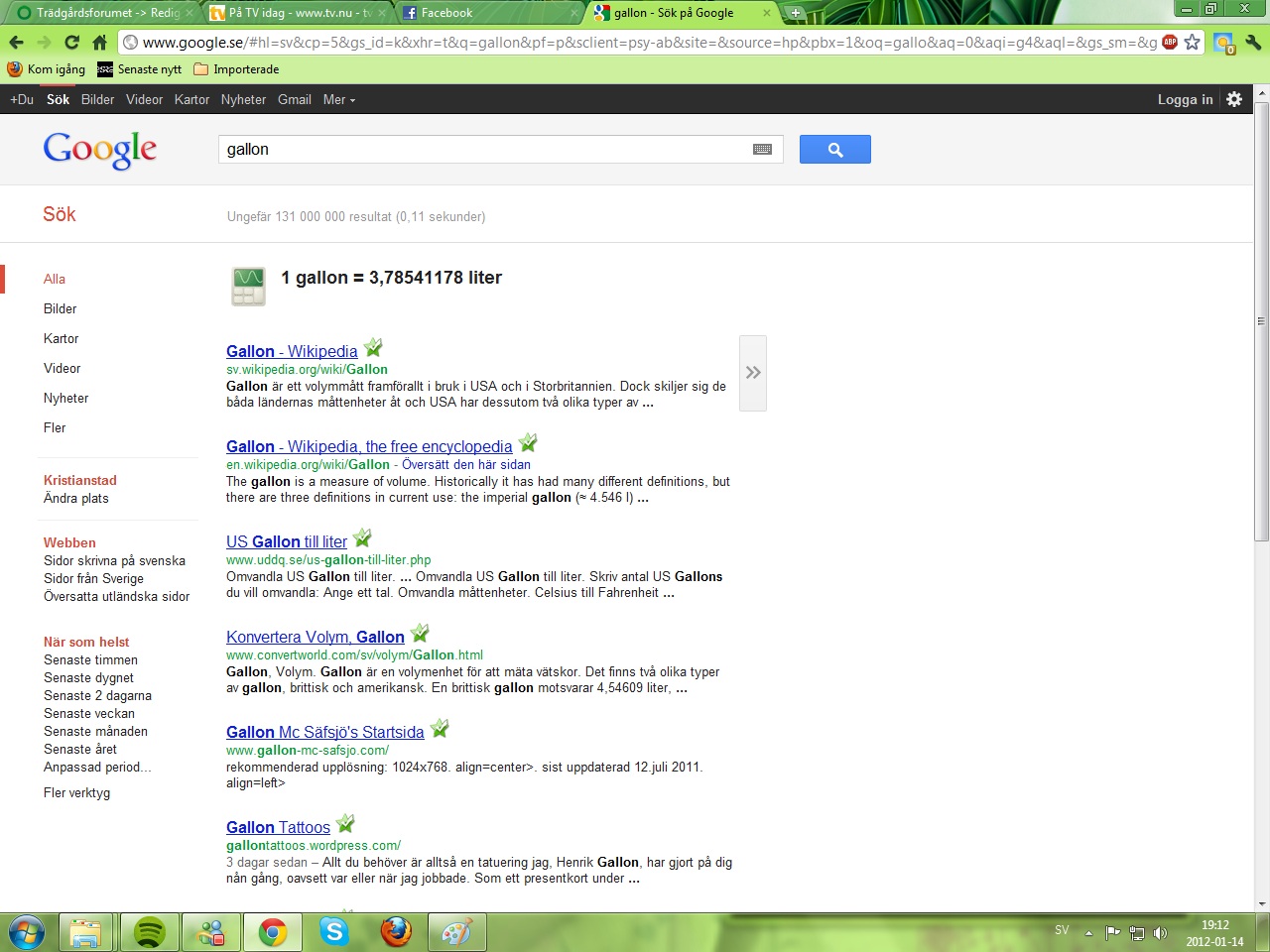Go to the browser home page icon

click(99, 43)
